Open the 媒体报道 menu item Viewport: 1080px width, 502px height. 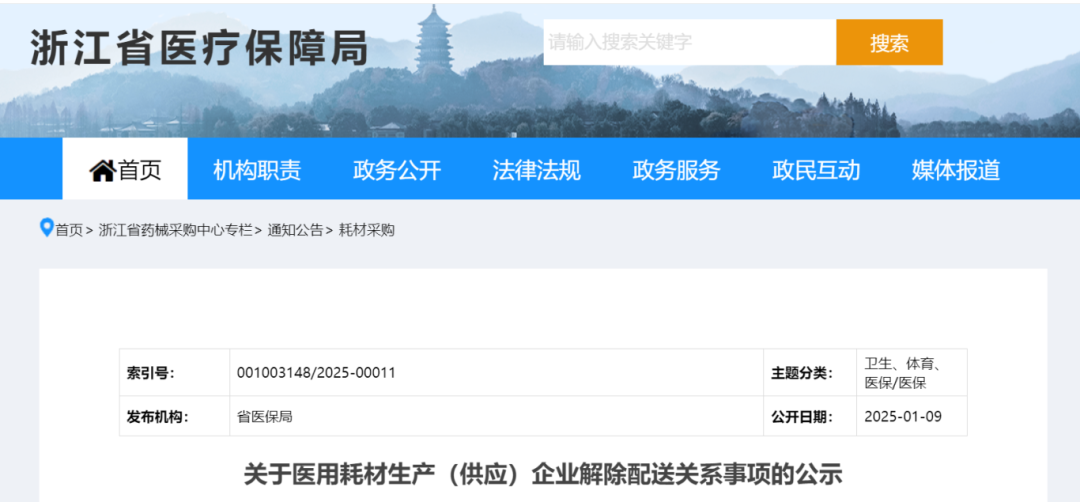[956, 170]
